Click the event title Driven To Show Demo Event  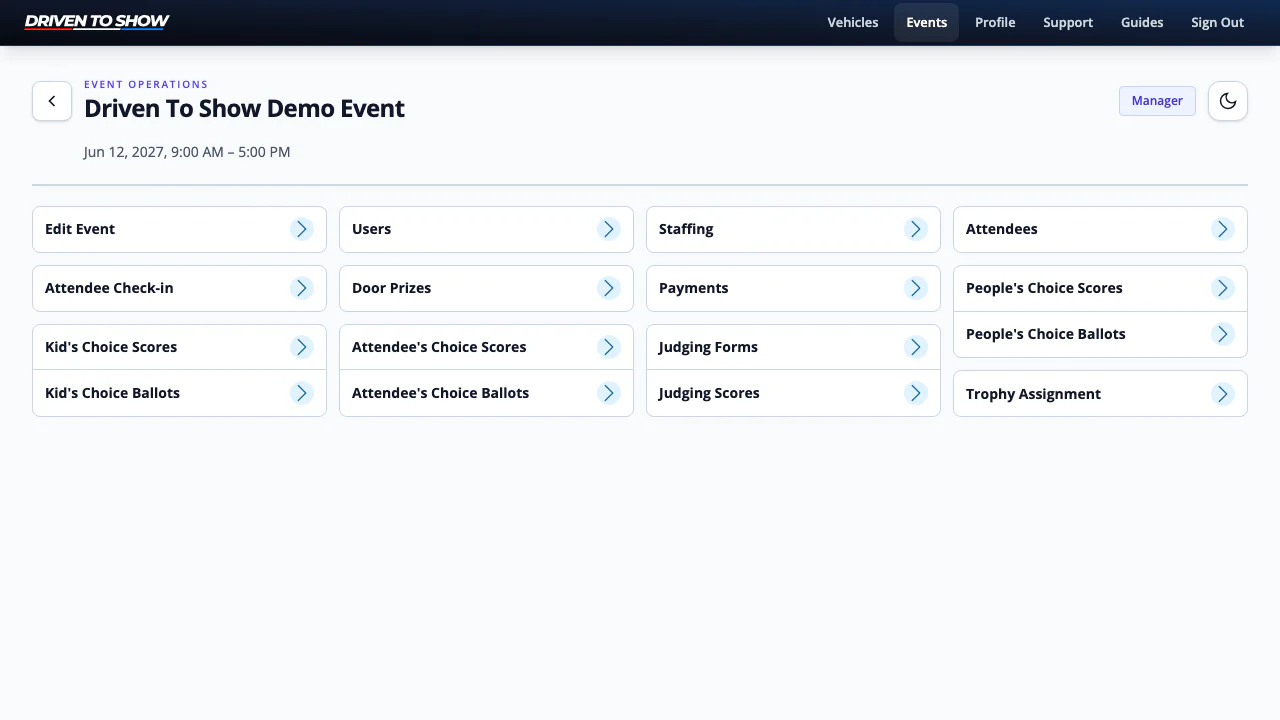[x=244, y=108]
